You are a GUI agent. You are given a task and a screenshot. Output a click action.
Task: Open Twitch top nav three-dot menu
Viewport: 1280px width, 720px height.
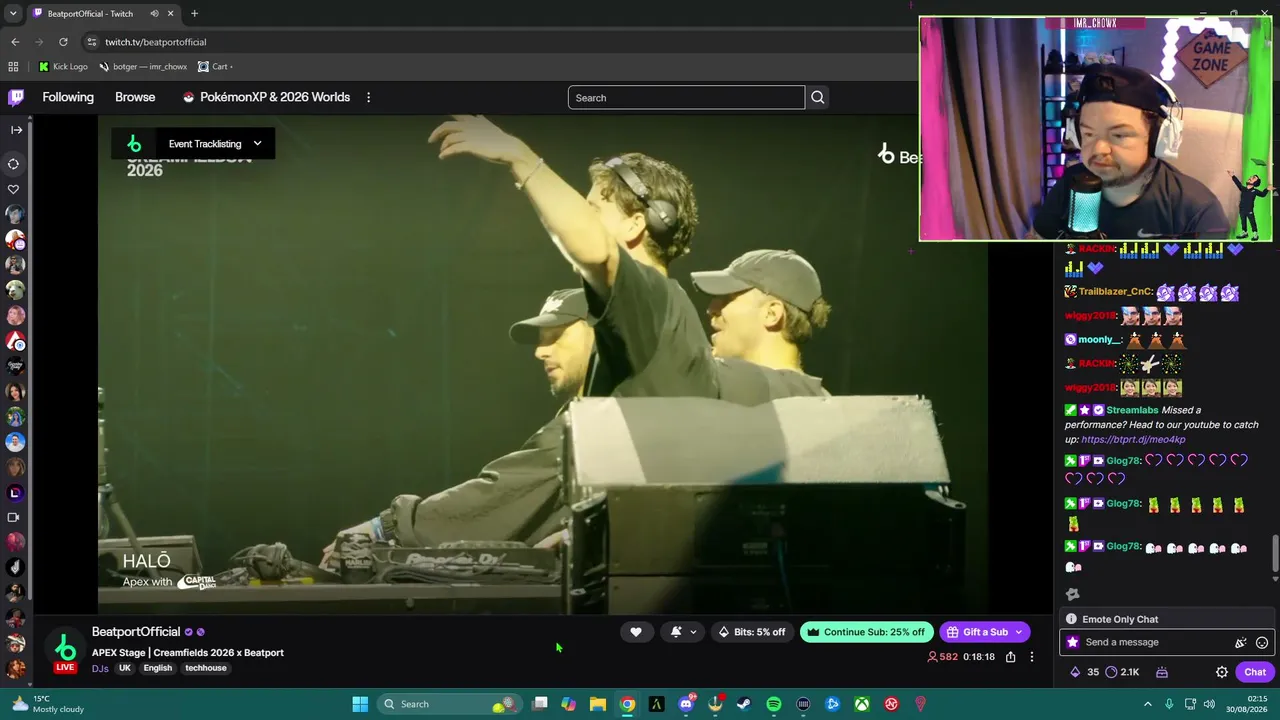pyautogui.click(x=368, y=97)
